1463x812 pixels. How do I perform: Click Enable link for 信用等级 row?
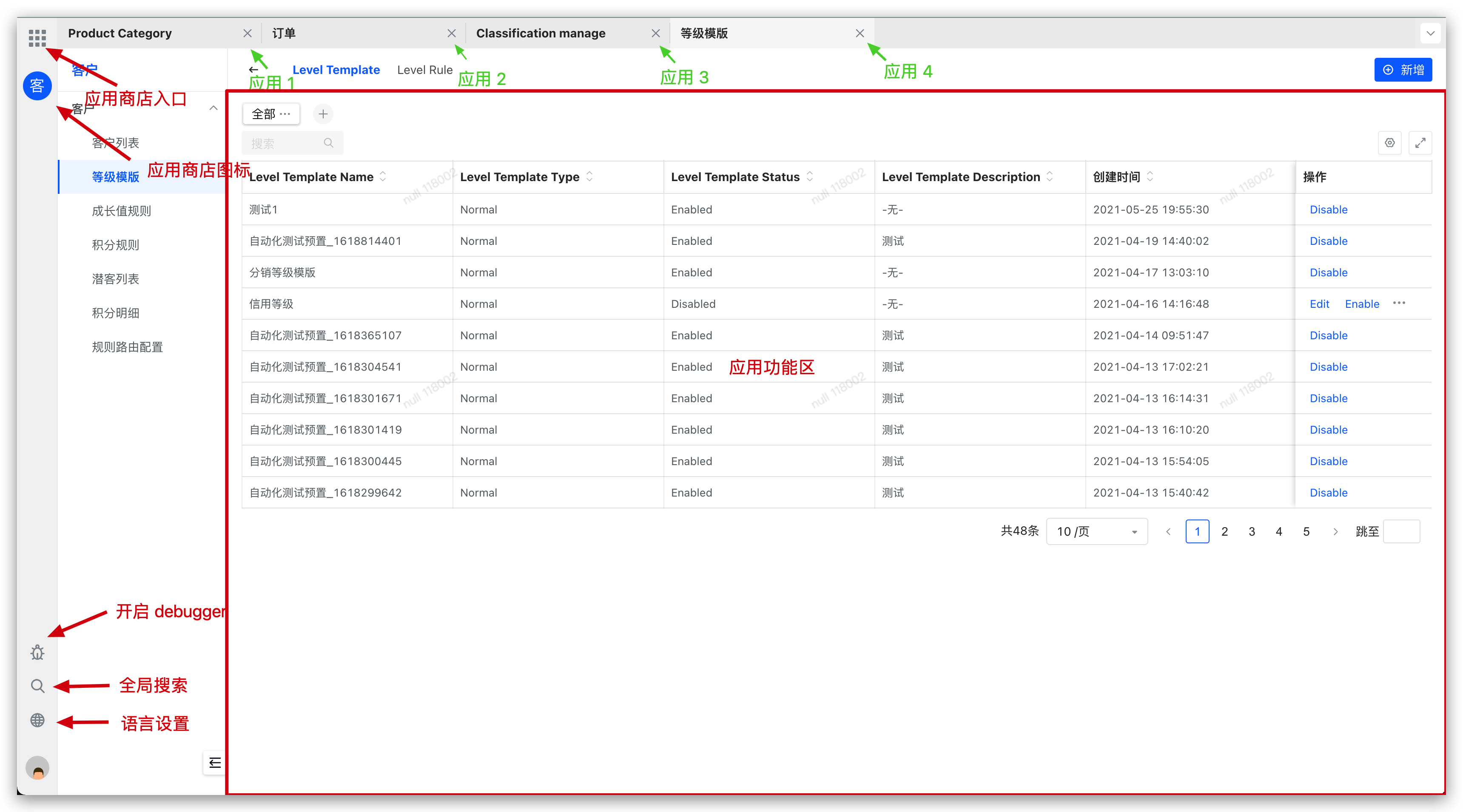tap(1362, 304)
